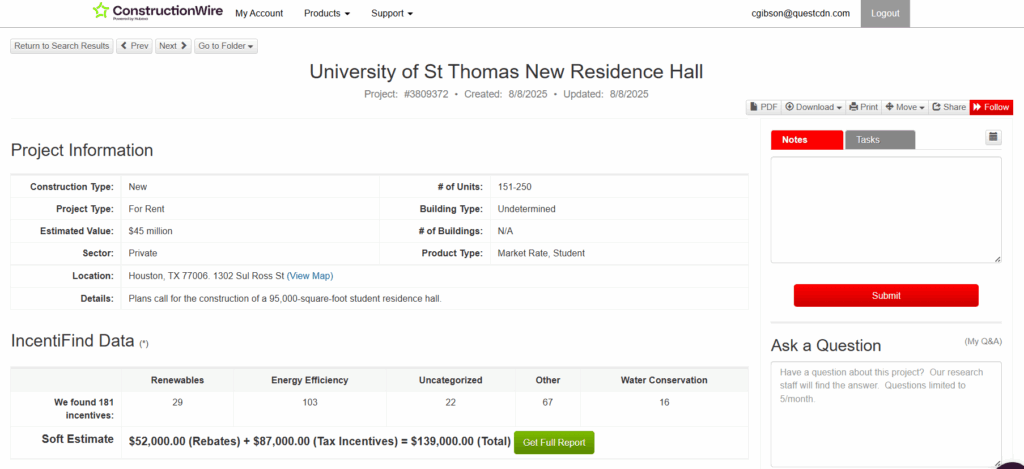Follow this project
1024x469 pixels.
tap(991, 107)
